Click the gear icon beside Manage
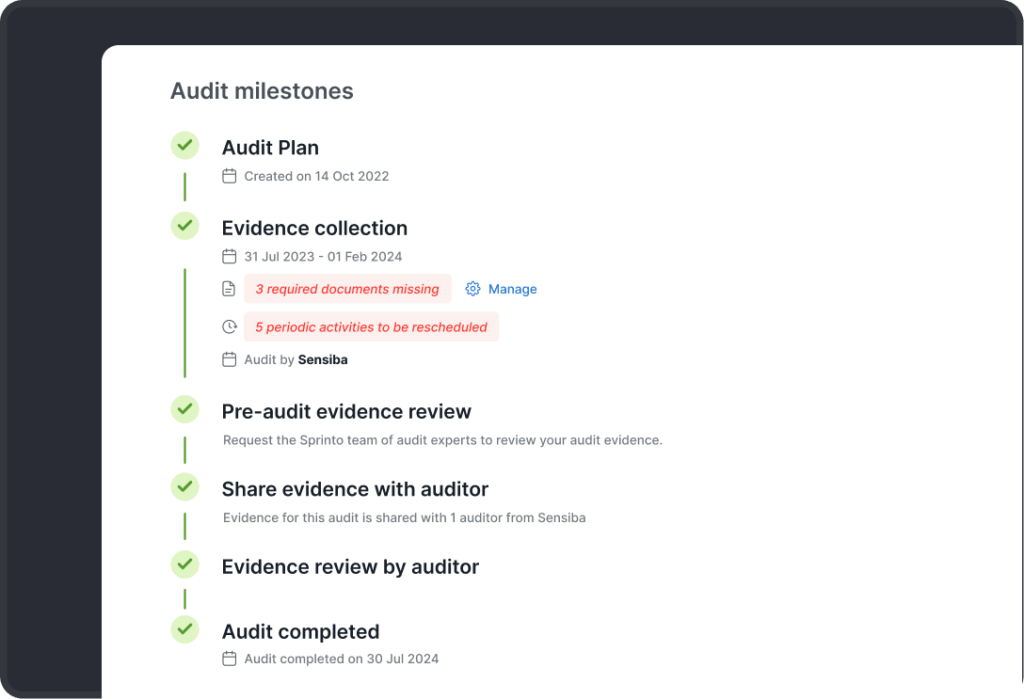This screenshot has width=1024, height=699. click(x=473, y=289)
